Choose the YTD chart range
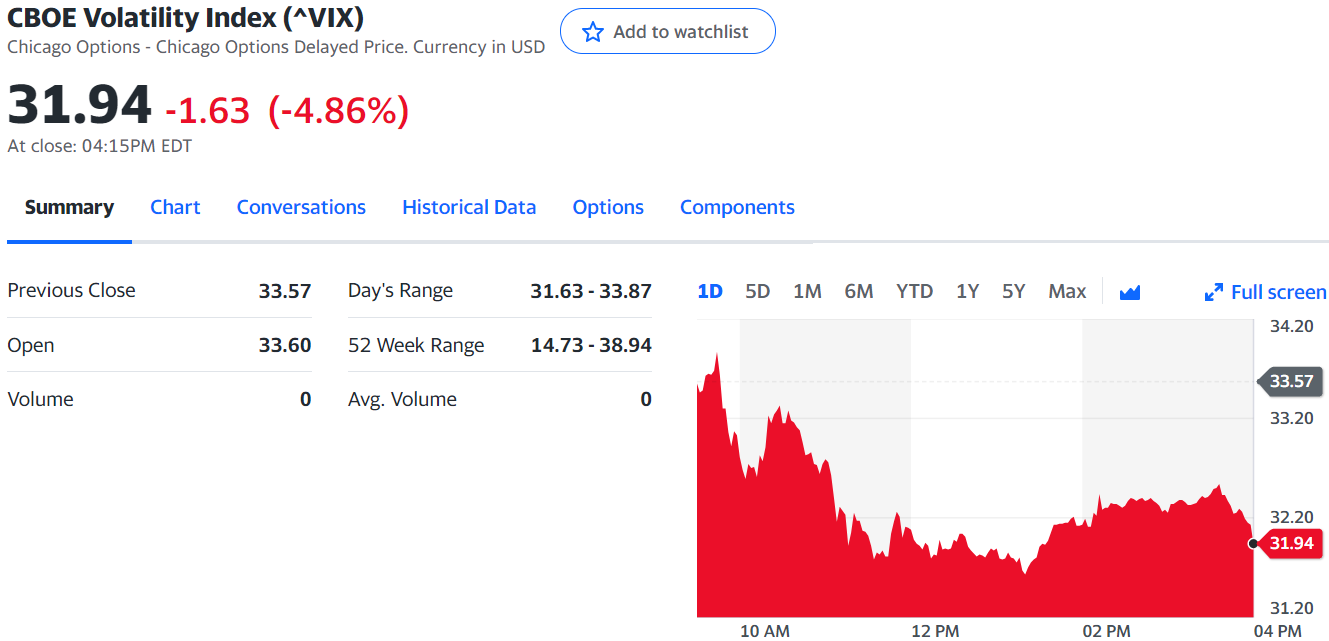 (914, 291)
